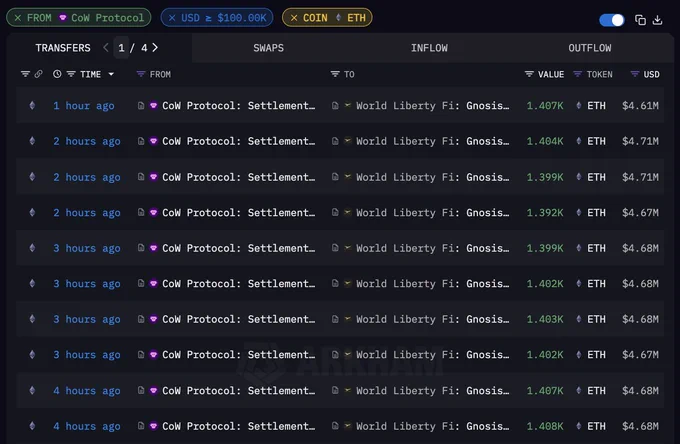Remove the USD ≥ $100.00K filter chip
The height and width of the screenshot is (444, 680).
(172, 18)
